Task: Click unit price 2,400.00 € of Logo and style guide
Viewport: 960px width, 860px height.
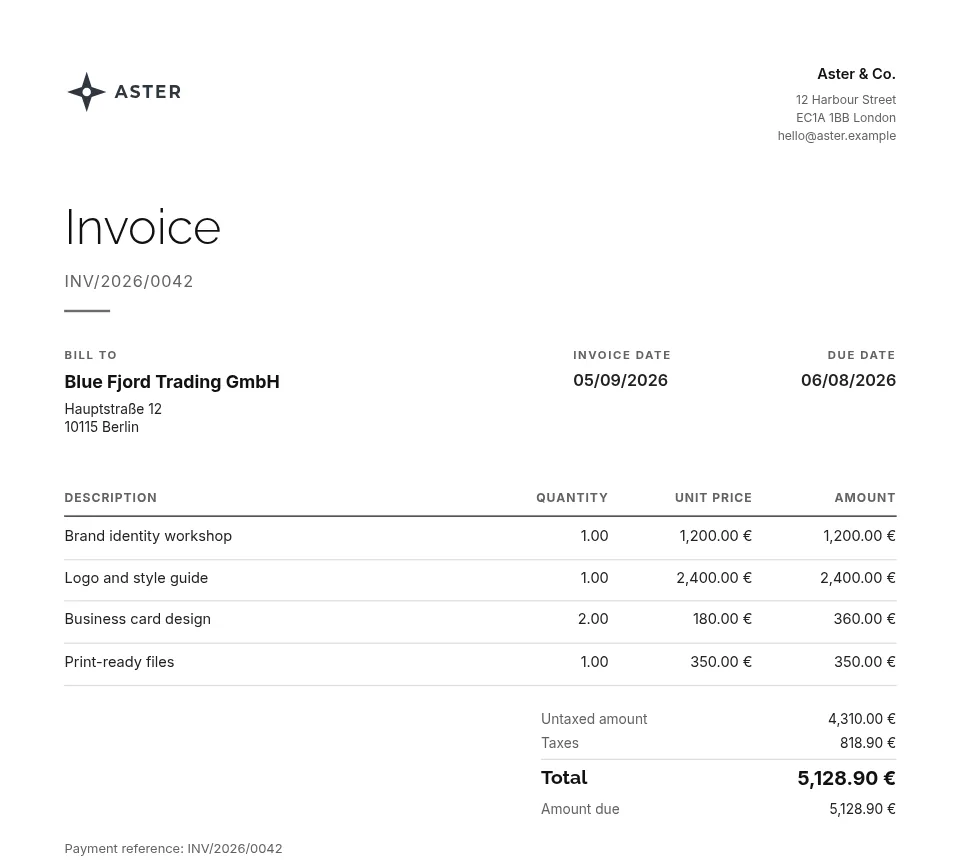Action: tap(714, 578)
